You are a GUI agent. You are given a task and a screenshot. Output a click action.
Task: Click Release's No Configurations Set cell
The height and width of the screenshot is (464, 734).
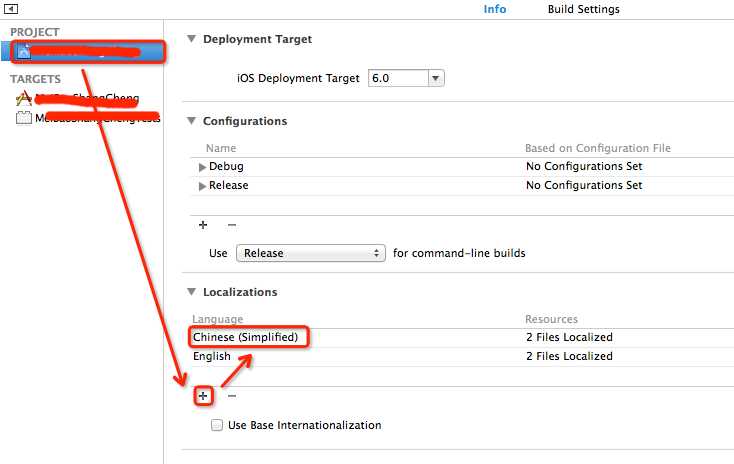point(584,185)
